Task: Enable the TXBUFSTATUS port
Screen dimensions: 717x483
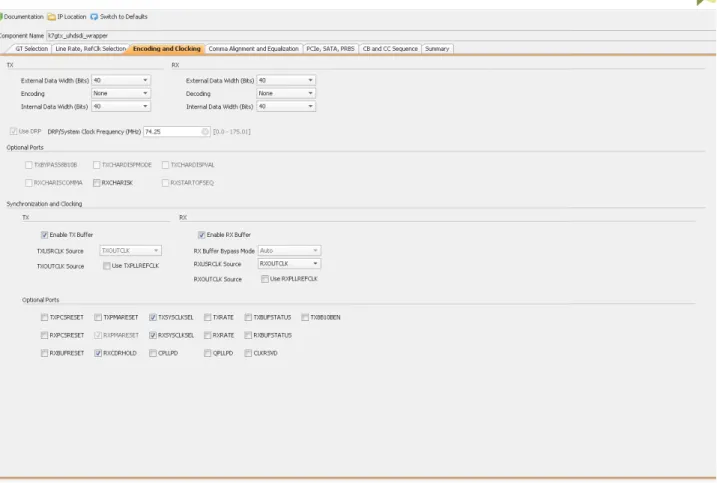Action: point(248,317)
